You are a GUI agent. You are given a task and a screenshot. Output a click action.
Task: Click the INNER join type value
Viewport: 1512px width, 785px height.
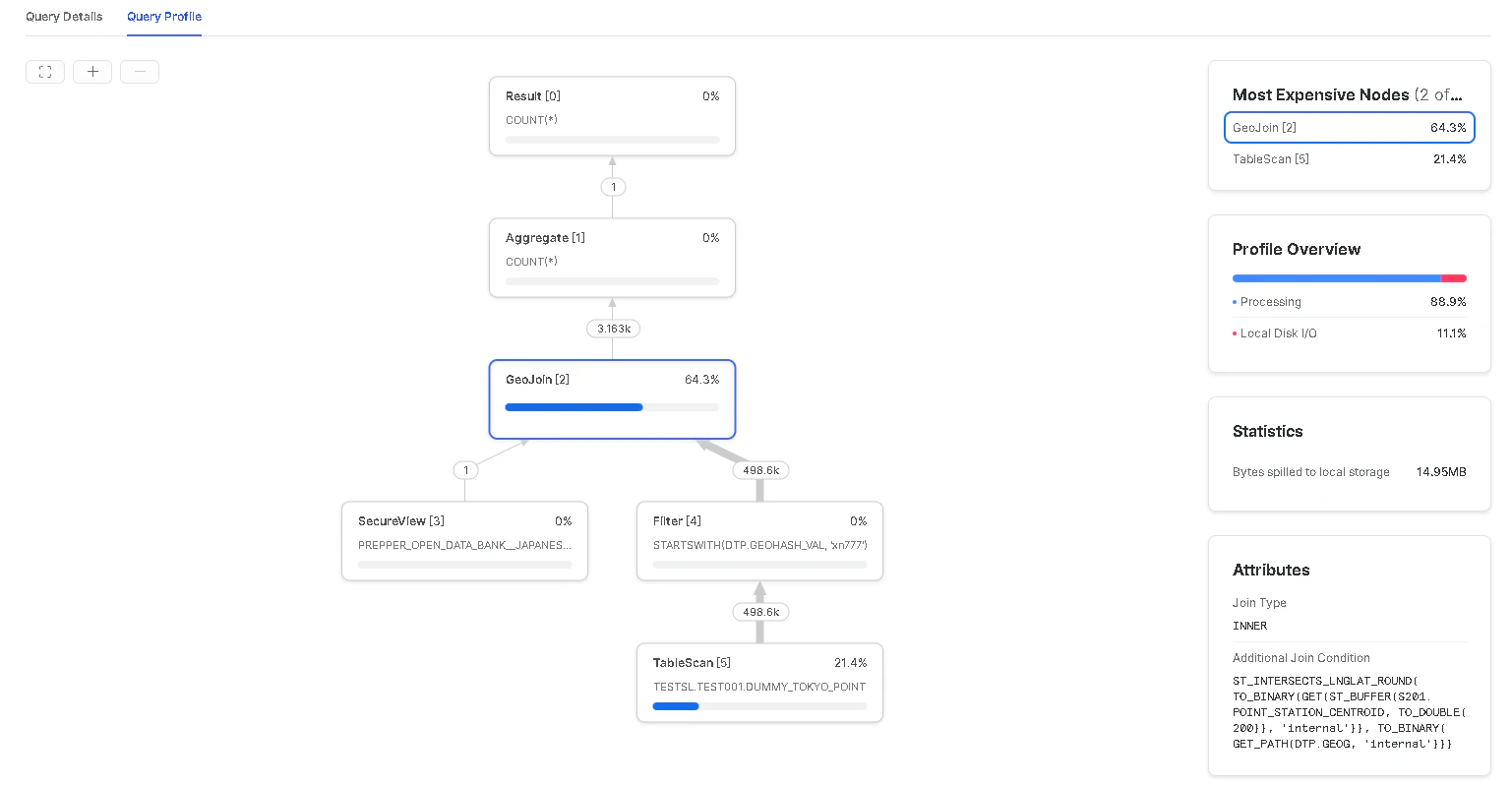[x=1249, y=626]
